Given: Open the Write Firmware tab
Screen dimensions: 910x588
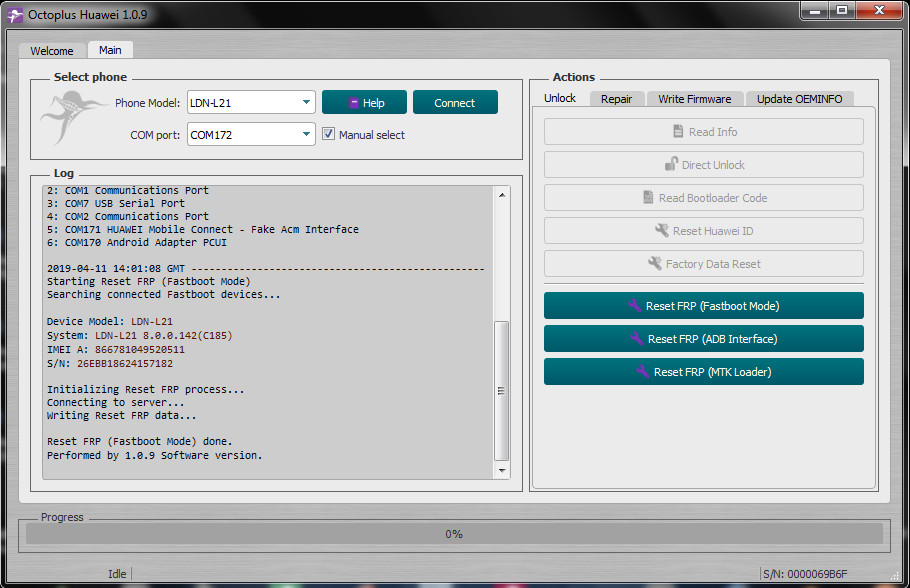Looking at the screenshot, I should pos(695,99).
